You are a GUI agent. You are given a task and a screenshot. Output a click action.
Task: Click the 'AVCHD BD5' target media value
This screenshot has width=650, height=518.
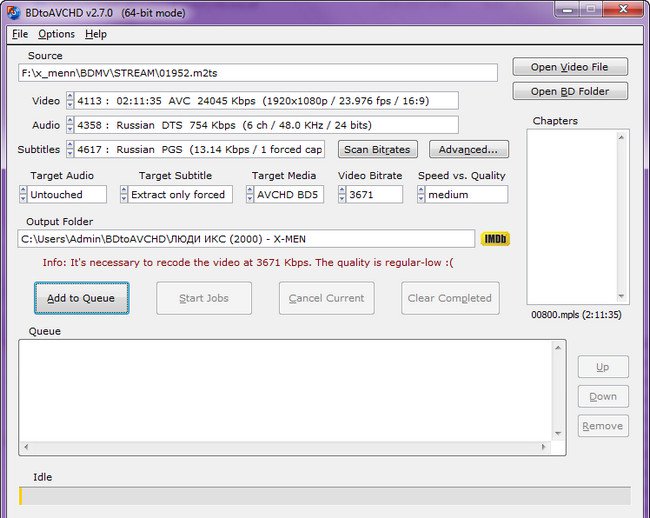click(x=289, y=194)
